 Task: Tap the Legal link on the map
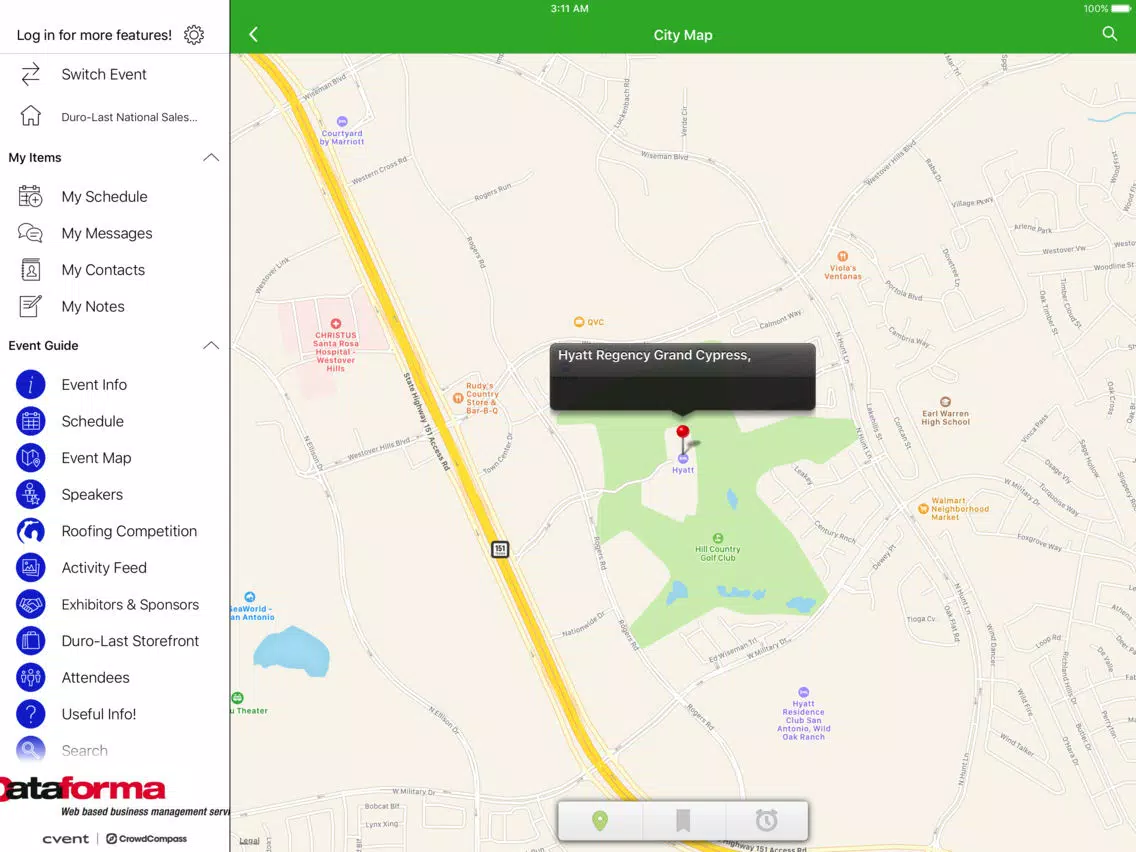coord(249,840)
